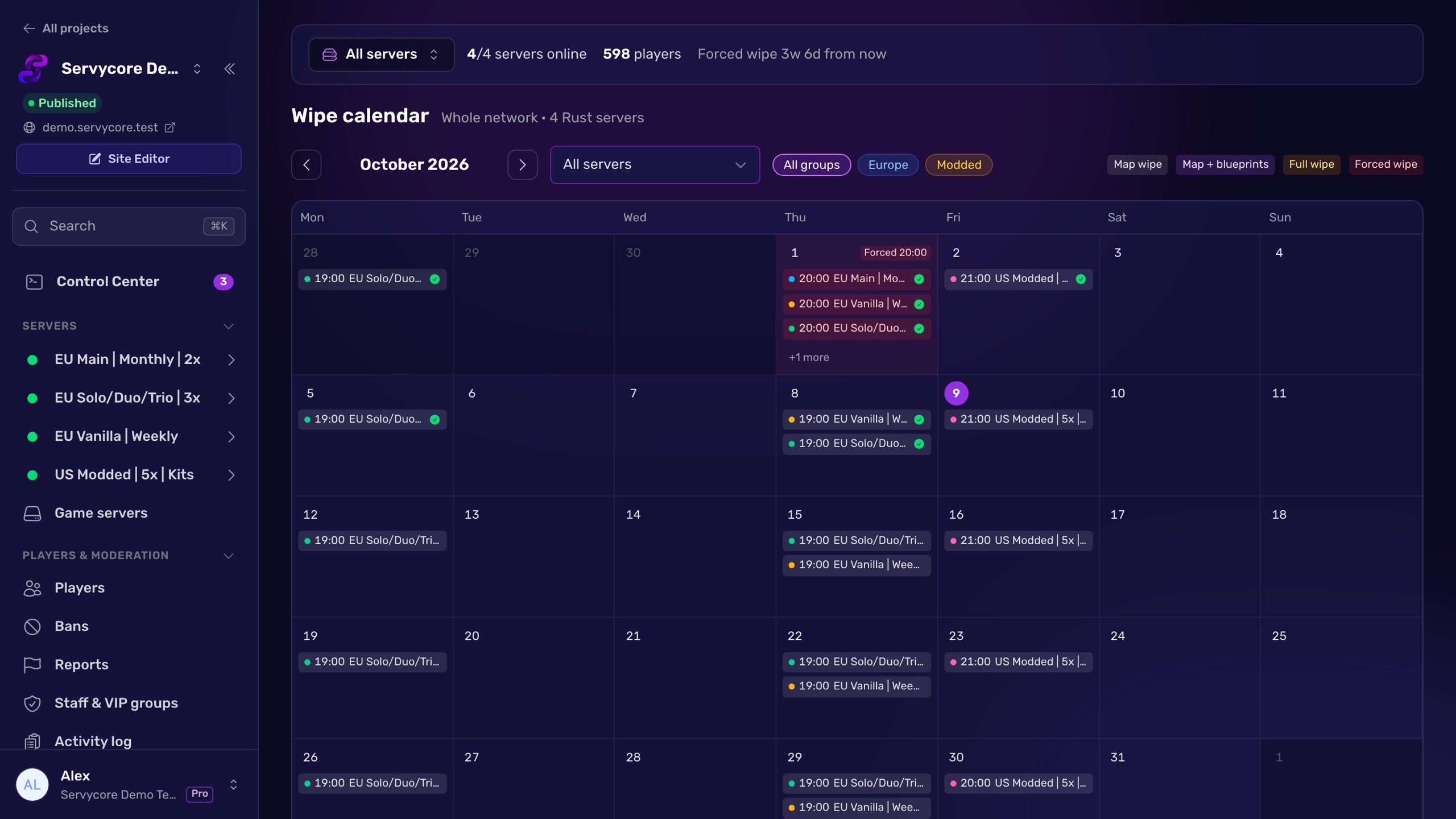Open the Bans page
Screen dimensions: 1456x819
[129, 626]
